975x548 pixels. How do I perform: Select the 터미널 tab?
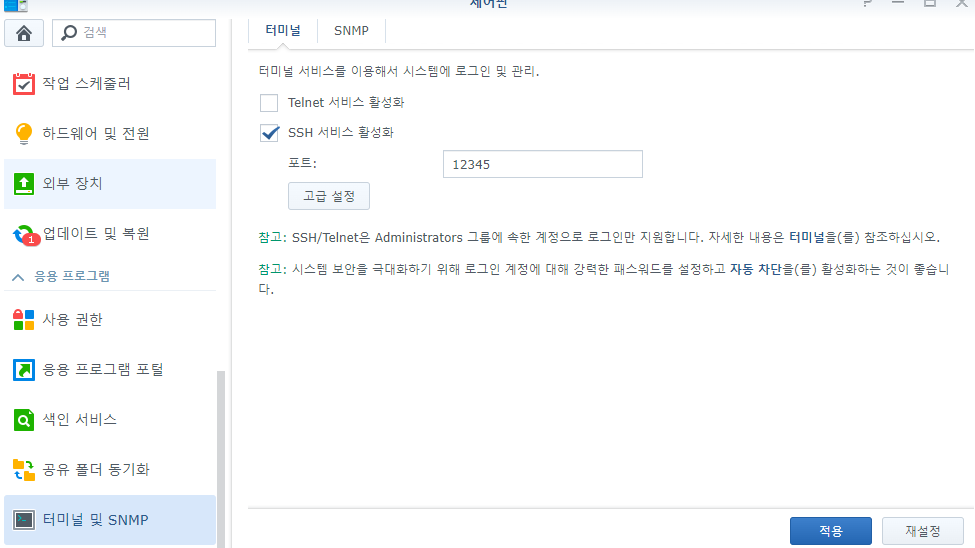coord(283,30)
